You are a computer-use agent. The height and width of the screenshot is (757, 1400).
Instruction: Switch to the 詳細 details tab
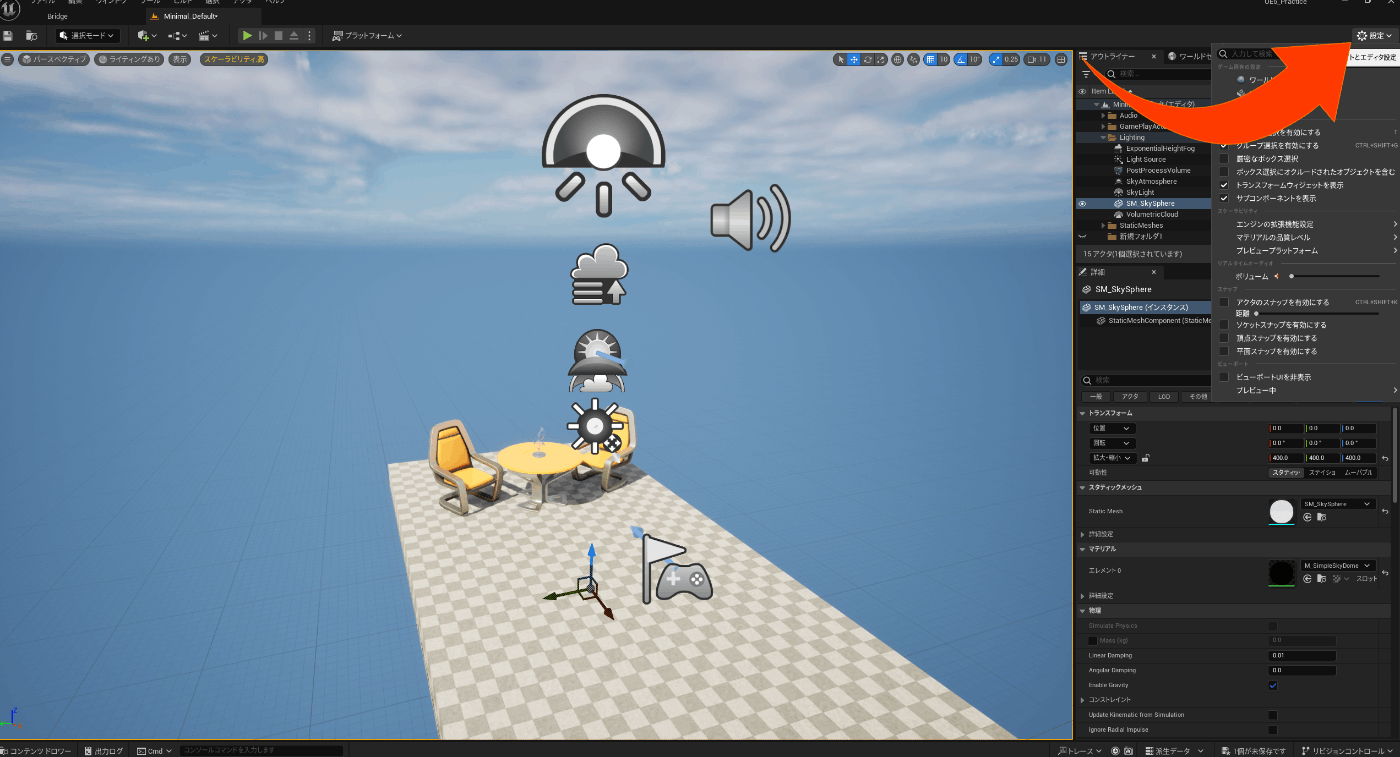point(1097,272)
